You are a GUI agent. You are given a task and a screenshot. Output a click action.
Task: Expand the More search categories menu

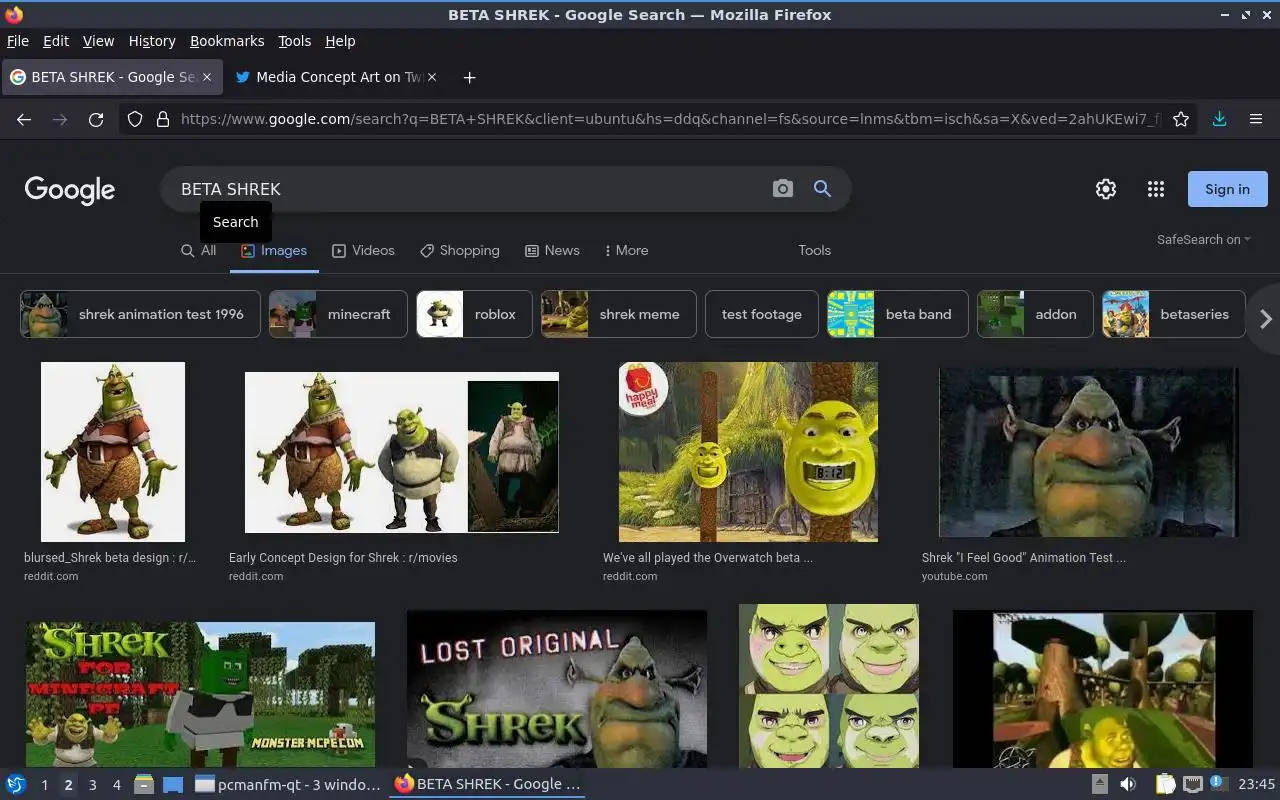[627, 251]
